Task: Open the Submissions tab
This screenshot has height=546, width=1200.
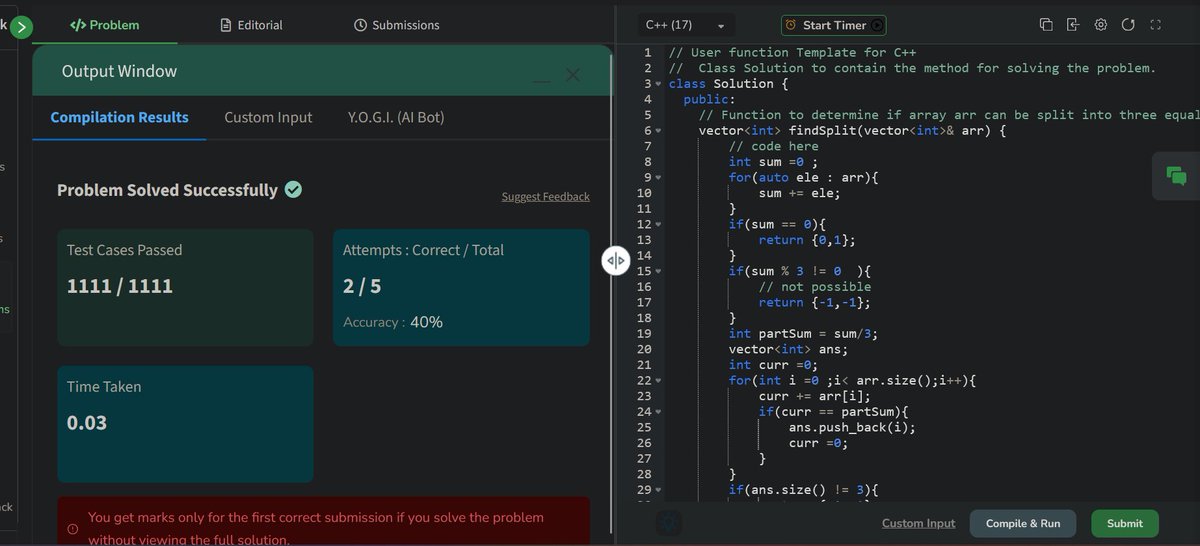Action: [397, 25]
